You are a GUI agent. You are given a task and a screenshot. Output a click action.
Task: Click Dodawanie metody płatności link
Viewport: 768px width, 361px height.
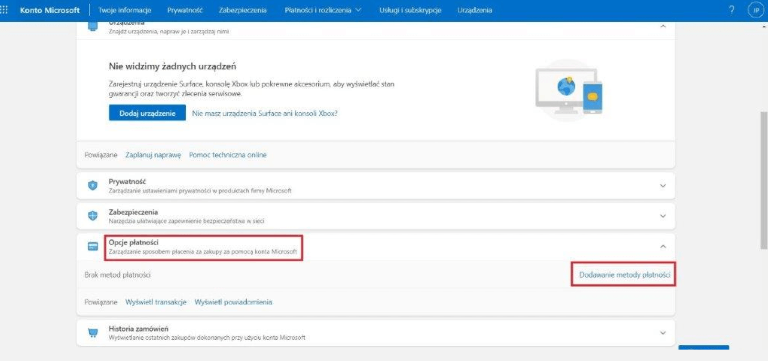[624, 275]
